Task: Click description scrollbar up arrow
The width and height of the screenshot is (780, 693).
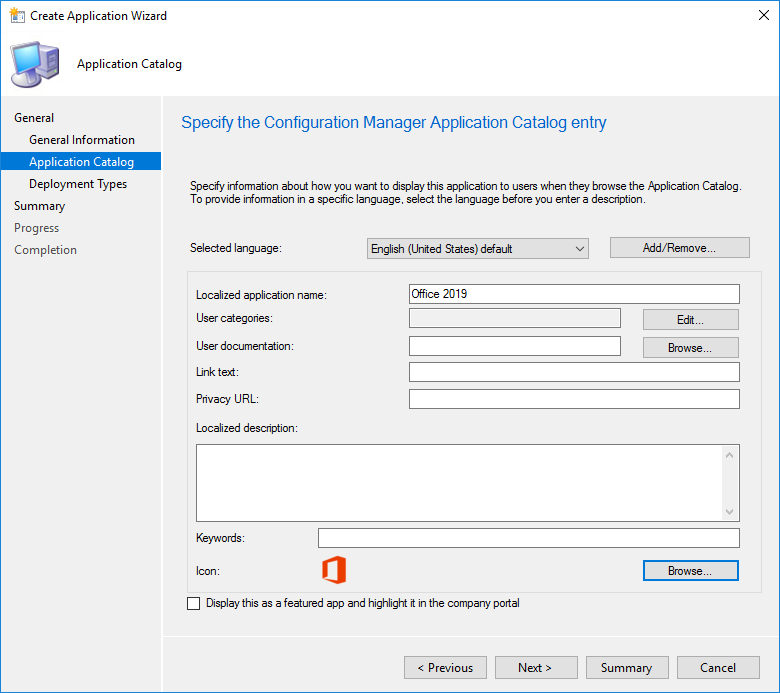Action: pos(729,455)
